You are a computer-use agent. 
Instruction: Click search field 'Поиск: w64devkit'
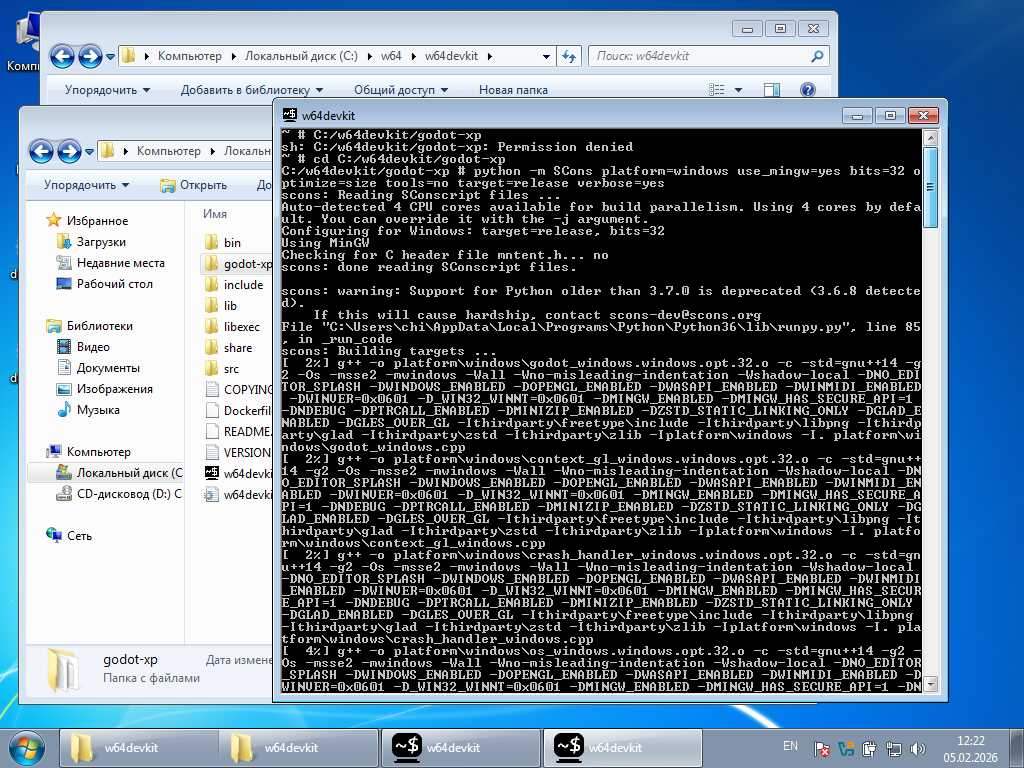click(x=709, y=56)
